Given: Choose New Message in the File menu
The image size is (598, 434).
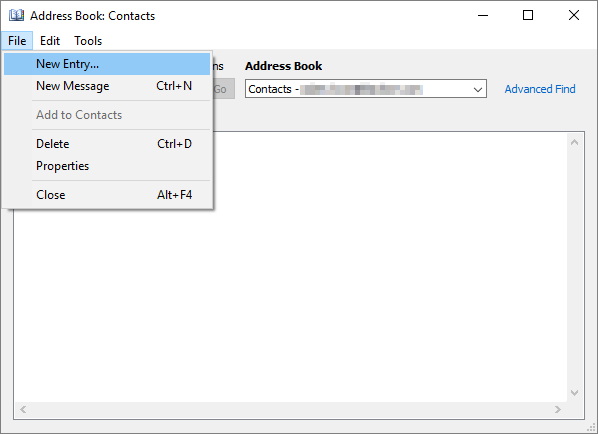Looking at the screenshot, I should [107, 86].
